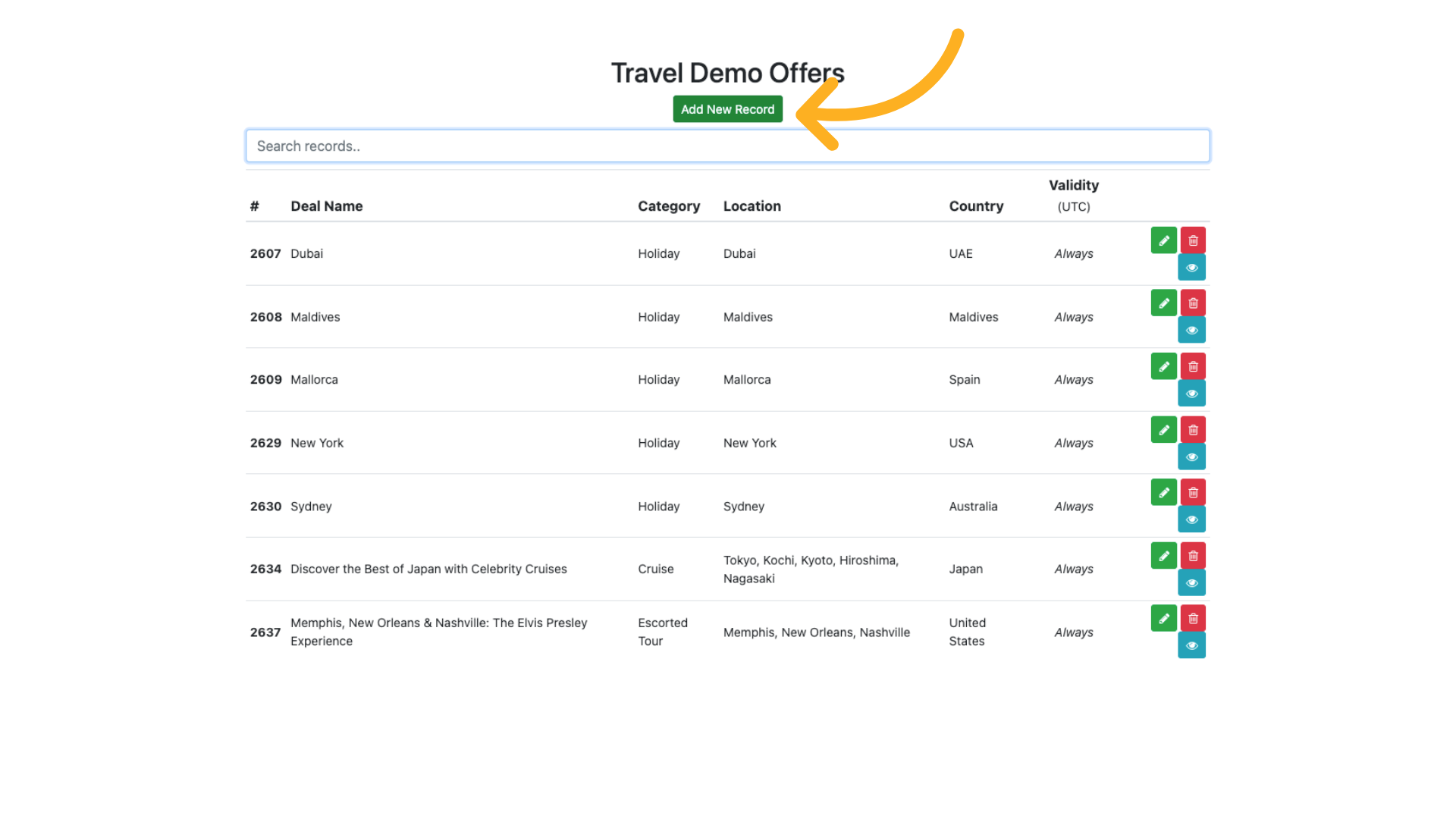
Task: Delete the Maldives record
Action: [1193, 303]
